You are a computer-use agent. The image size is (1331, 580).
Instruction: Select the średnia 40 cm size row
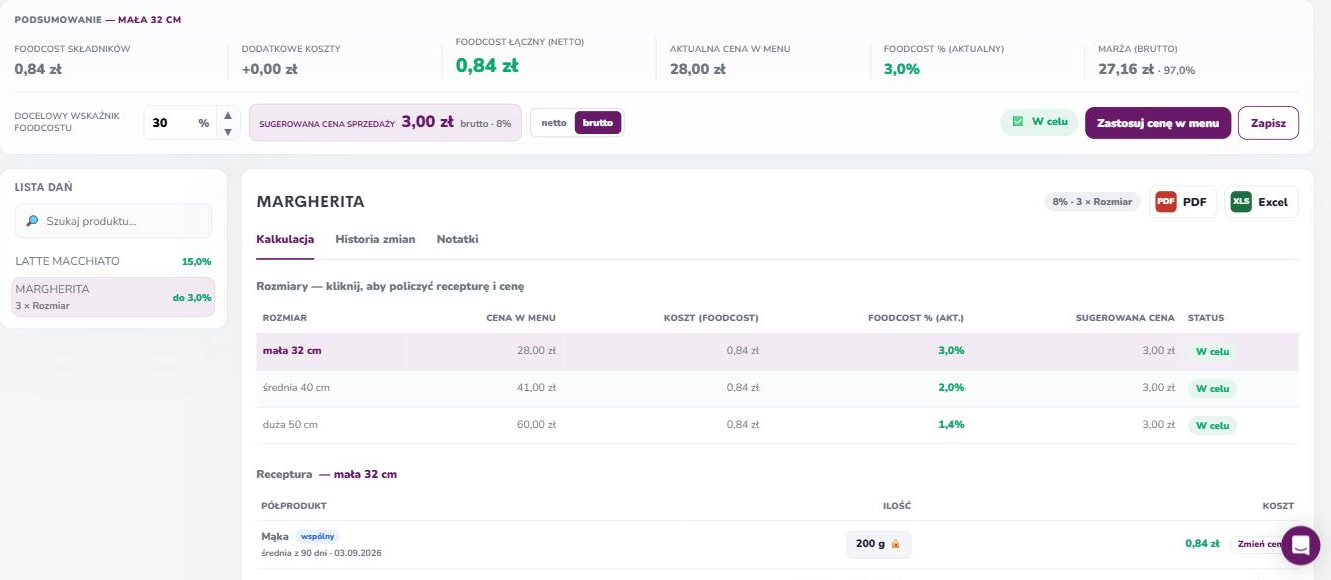[777, 388]
